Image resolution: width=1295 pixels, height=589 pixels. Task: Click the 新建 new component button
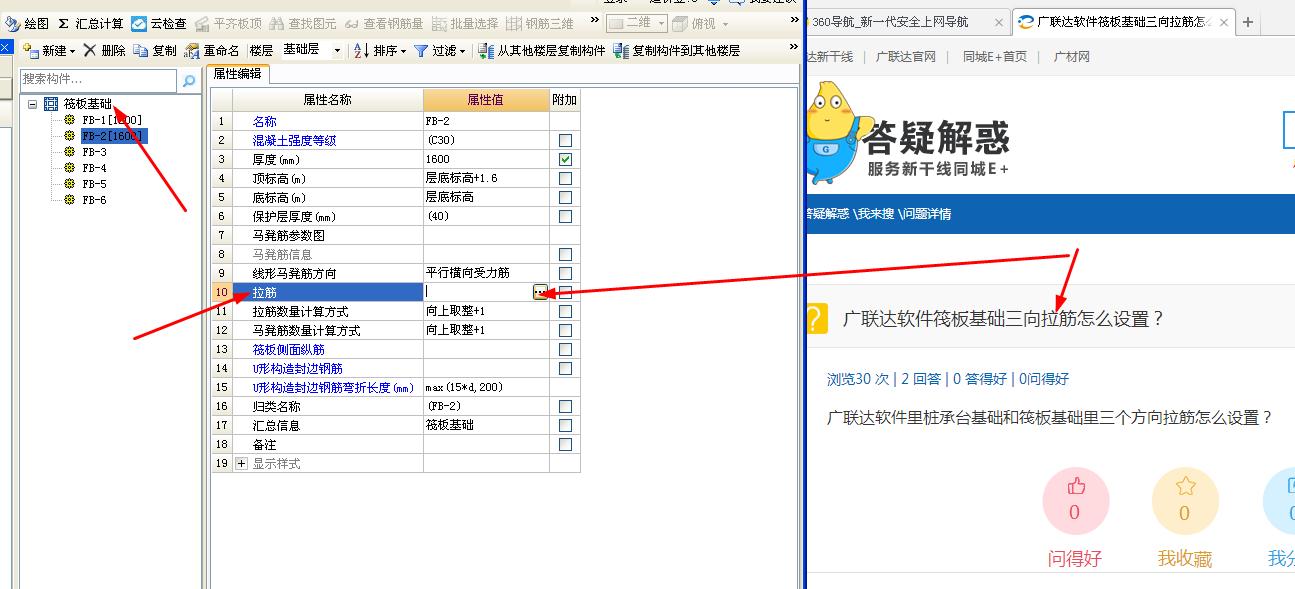pyautogui.click(x=46, y=50)
